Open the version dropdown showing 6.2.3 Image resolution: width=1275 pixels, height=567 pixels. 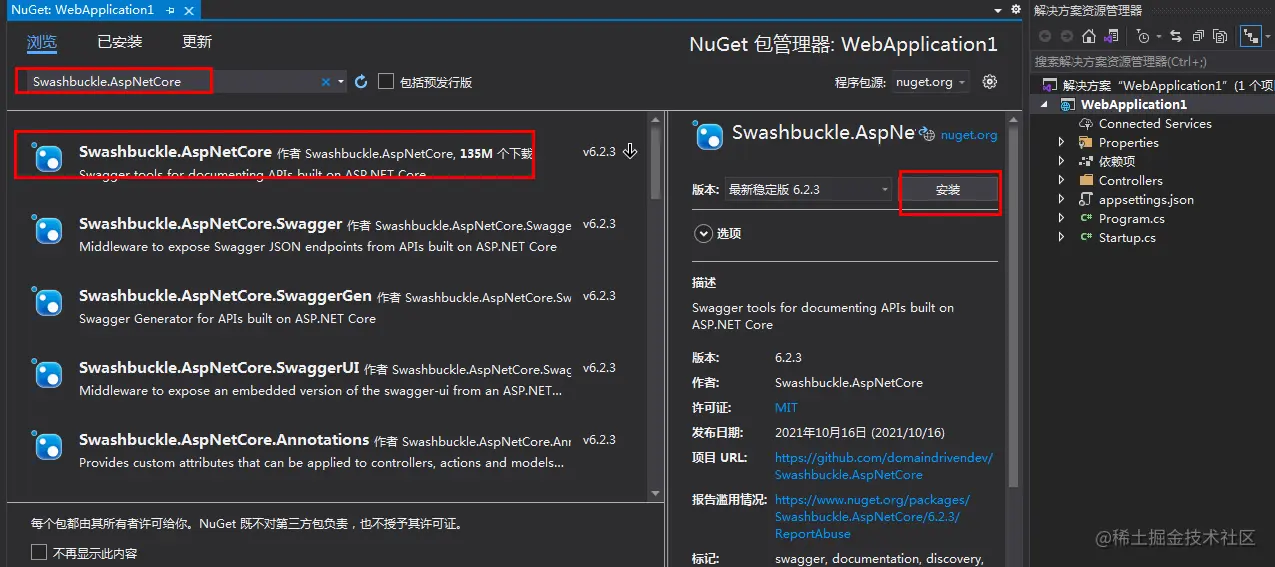(808, 189)
